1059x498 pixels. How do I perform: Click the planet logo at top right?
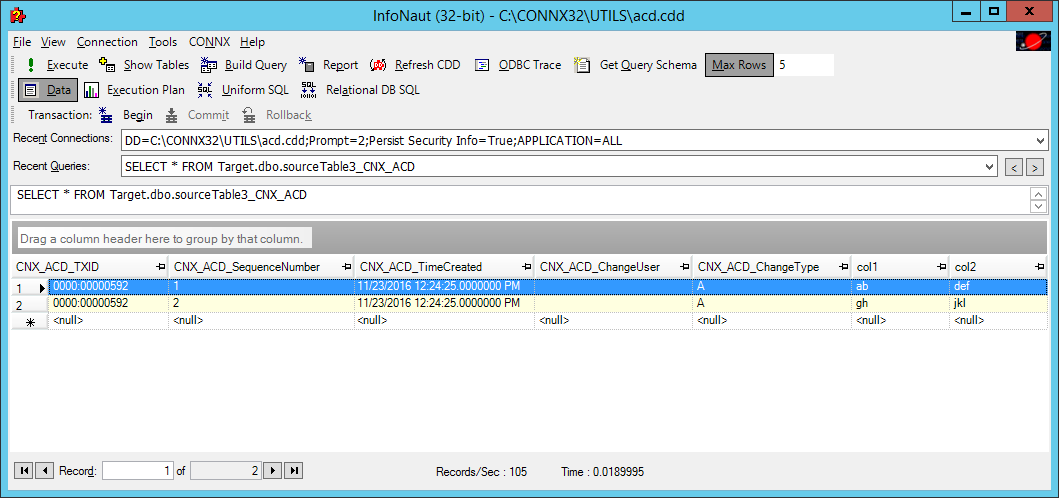[1032, 42]
